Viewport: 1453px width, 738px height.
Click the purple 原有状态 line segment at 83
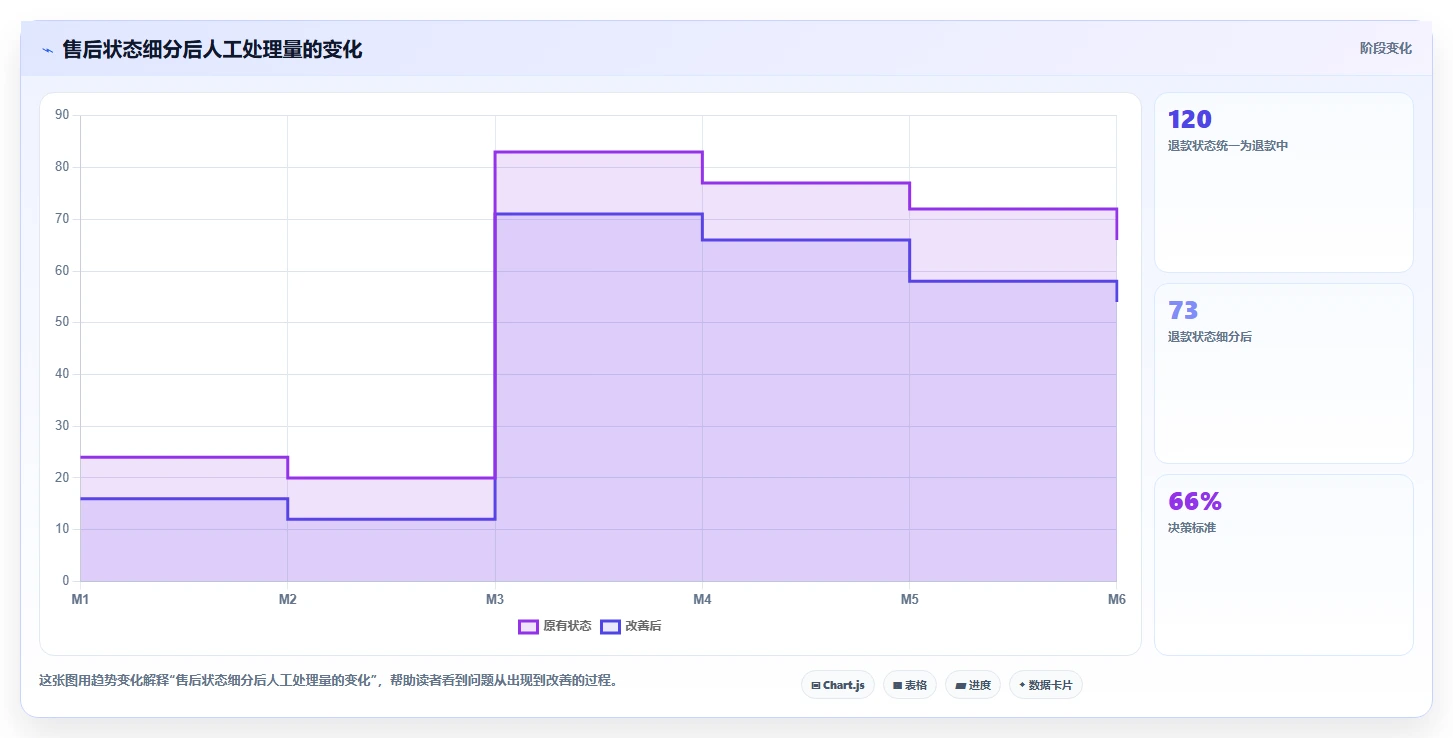click(598, 152)
